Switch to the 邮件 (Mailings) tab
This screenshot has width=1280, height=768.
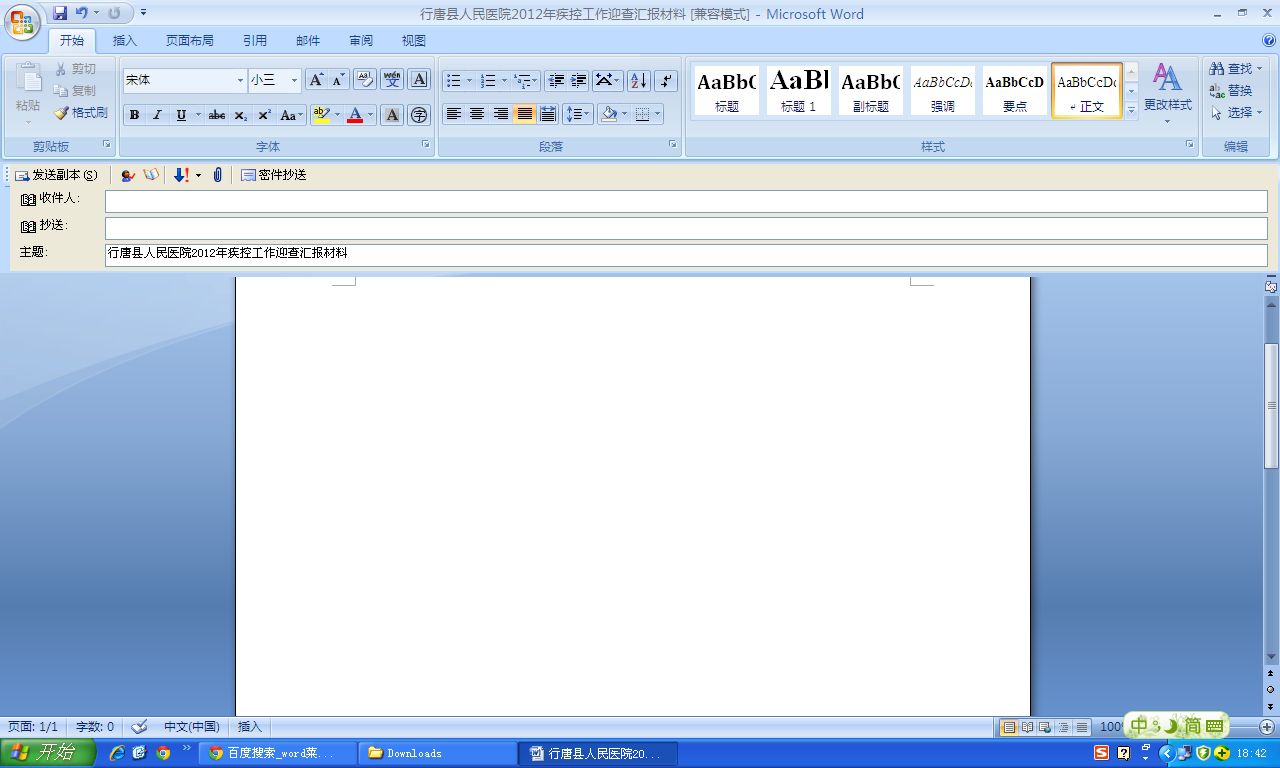[308, 41]
